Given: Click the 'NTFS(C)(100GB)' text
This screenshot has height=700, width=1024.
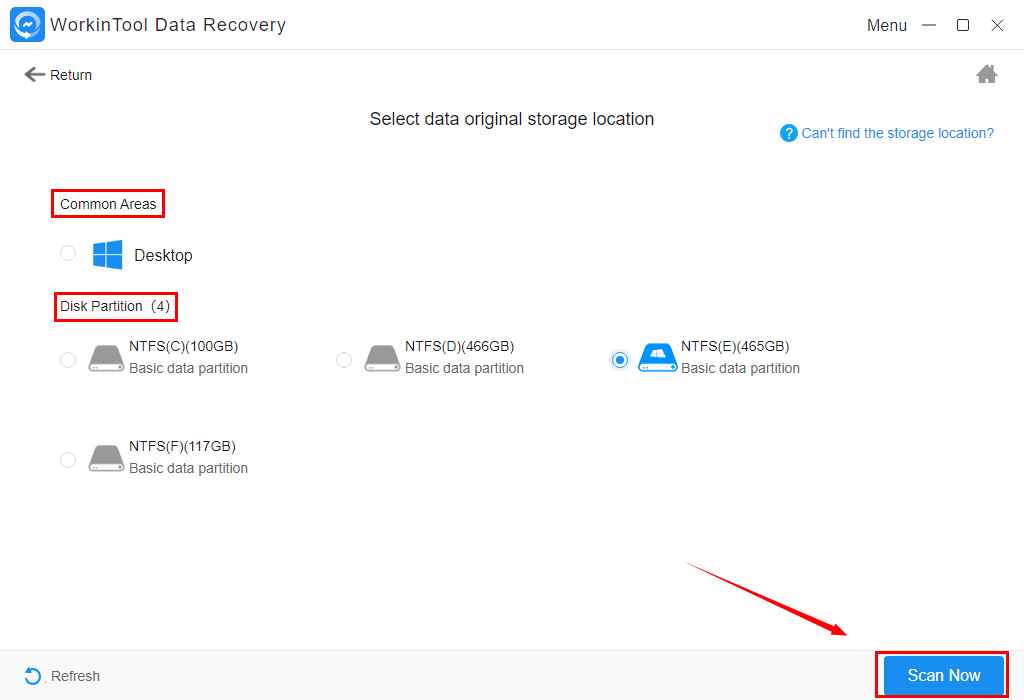Looking at the screenshot, I should coord(184,346).
